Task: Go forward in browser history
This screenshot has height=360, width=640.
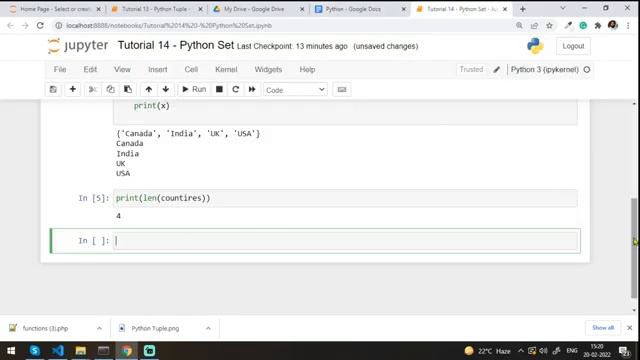Action: (x=25, y=25)
